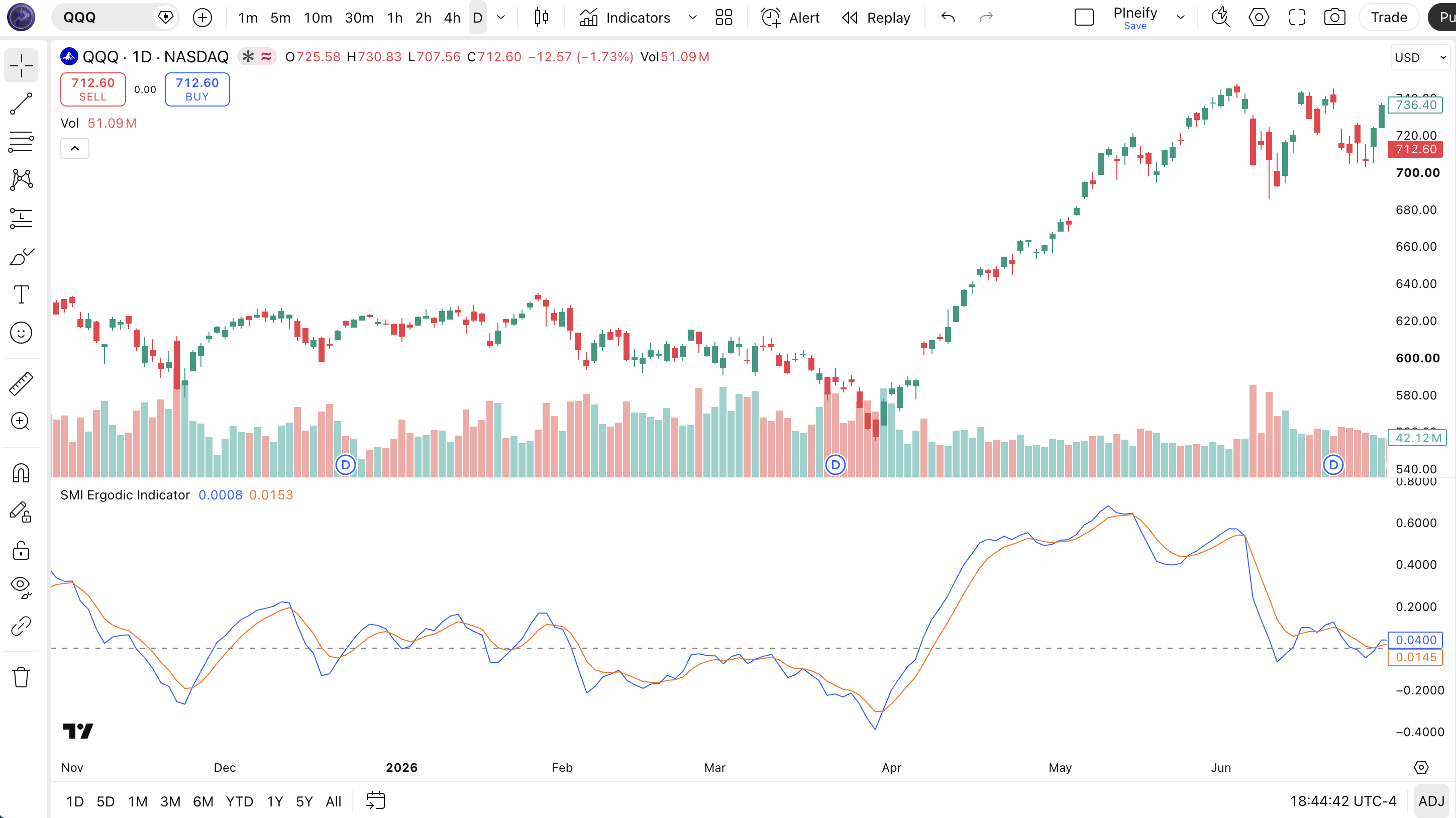Viewport: 1456px width, 818px height.
Task: Set date range to 5Y
Action: pos(304,801)
